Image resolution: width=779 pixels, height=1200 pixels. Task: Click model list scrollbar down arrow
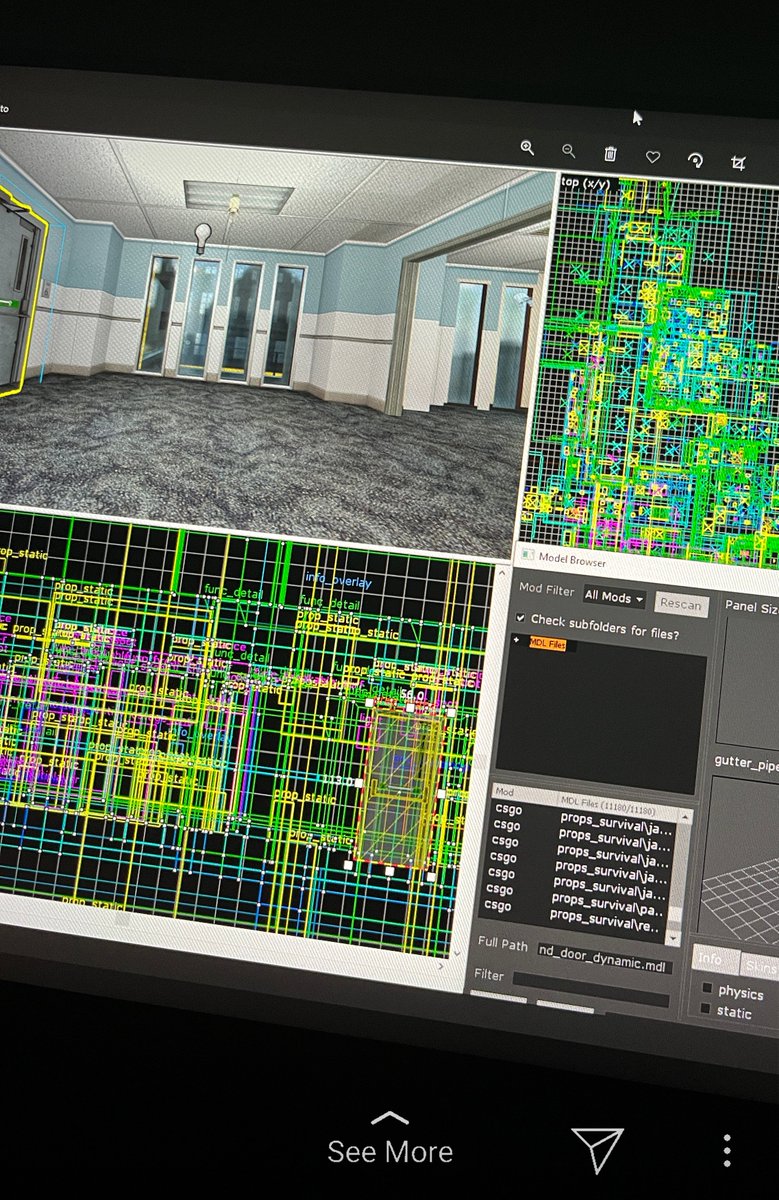(672, 937)
